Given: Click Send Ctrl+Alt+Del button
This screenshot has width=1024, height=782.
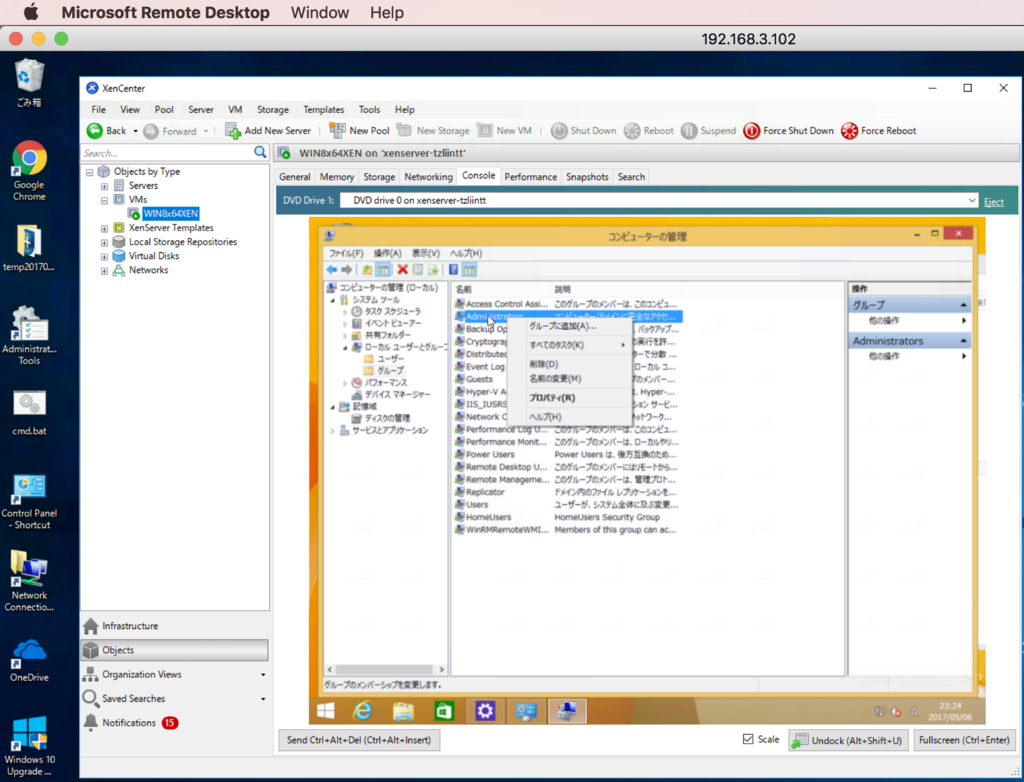Looking at the screenshot, I should tap(359, 740).
